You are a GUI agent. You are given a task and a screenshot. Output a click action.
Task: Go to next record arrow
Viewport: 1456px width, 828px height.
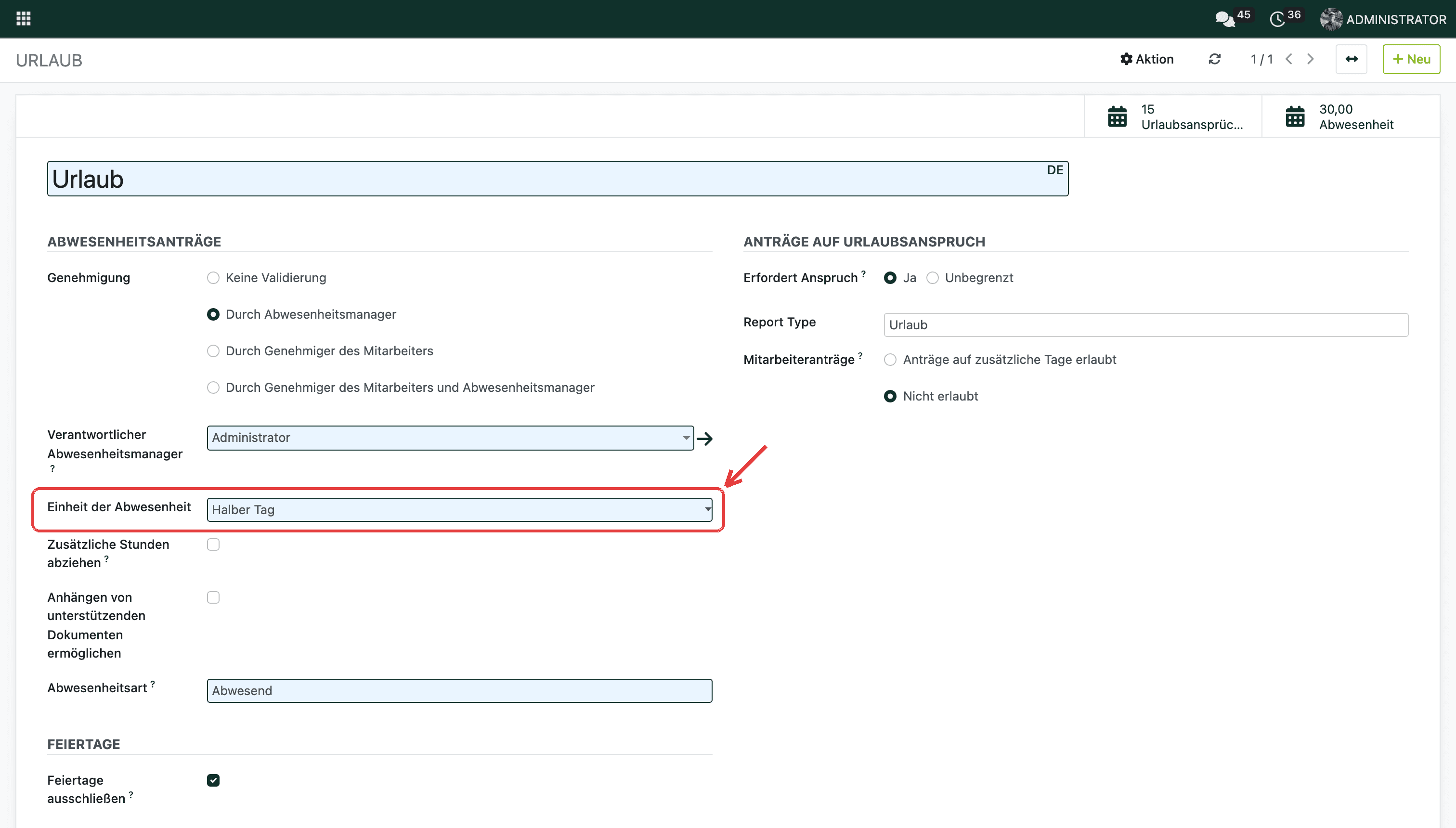pyautogui.click(x=1311, y=59)
